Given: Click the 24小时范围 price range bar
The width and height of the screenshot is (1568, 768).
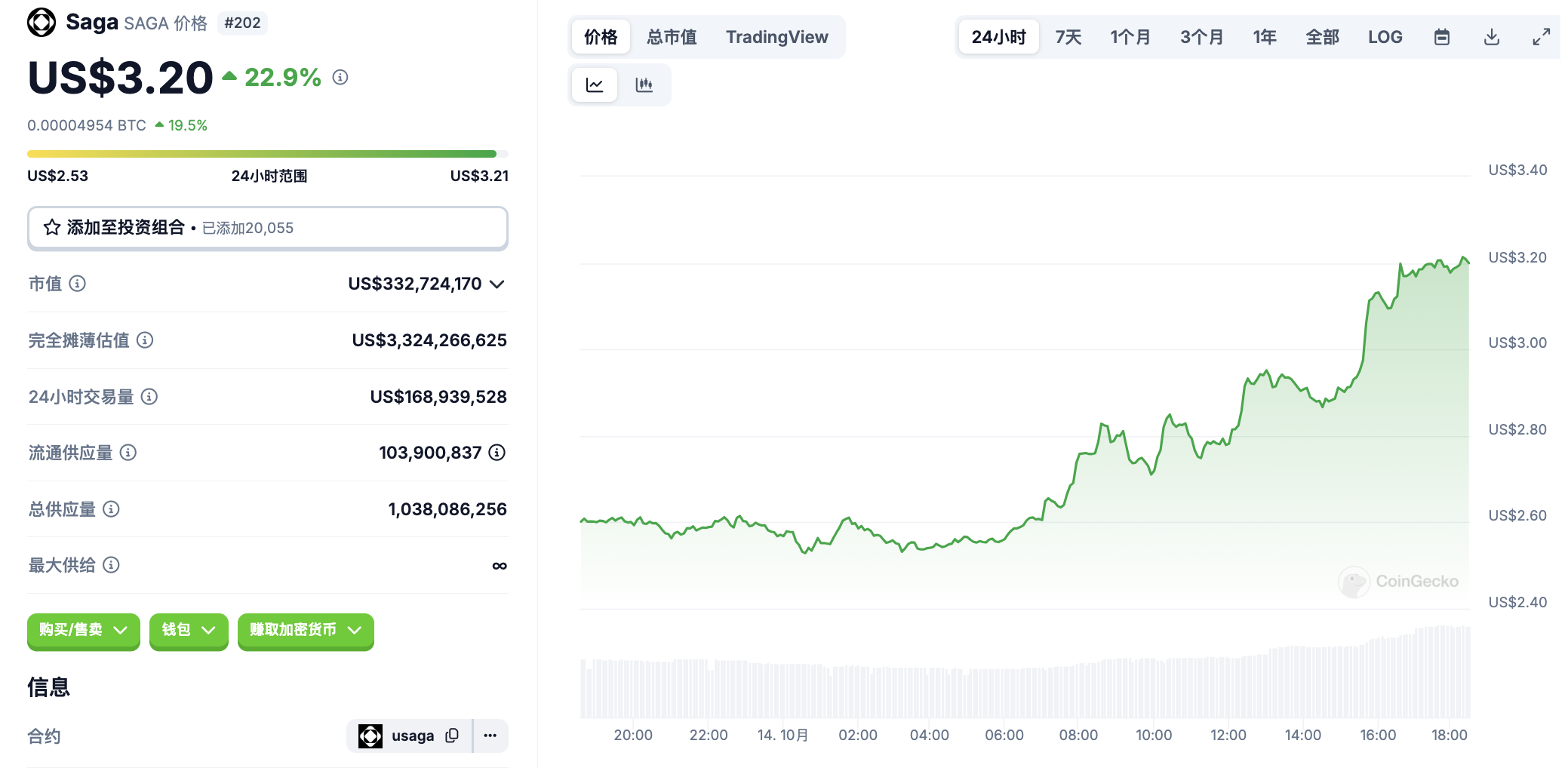Looking at the screenshot, I should [267, 154].
